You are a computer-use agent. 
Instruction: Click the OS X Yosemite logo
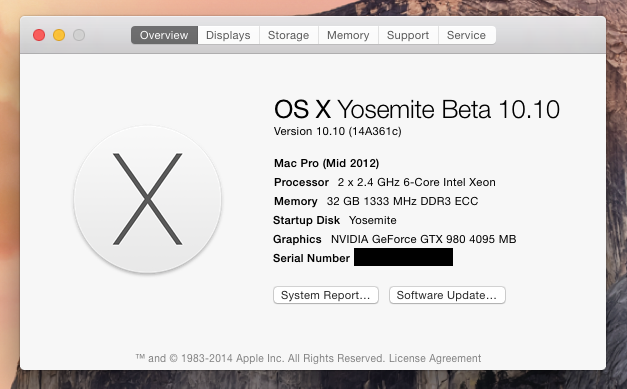148,199
